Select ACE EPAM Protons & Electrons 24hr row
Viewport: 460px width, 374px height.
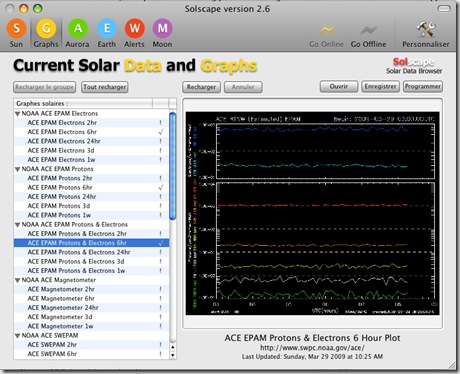tap(91, 252)
